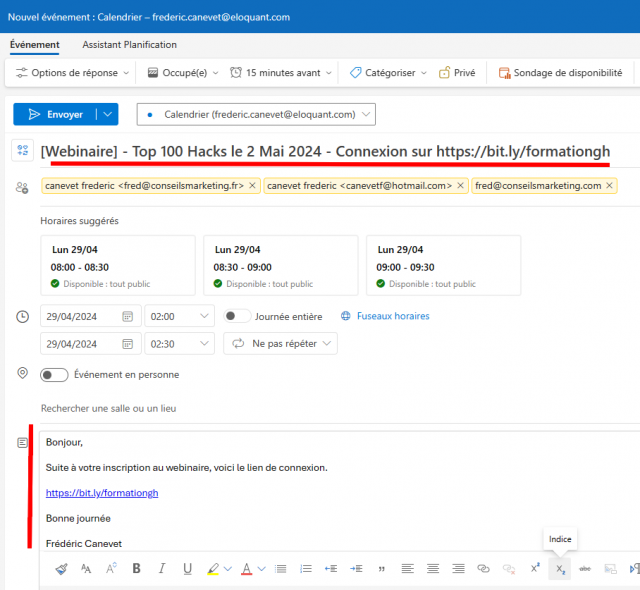Expand the Ne pas répéter dropdown

[x=280, y=344]
